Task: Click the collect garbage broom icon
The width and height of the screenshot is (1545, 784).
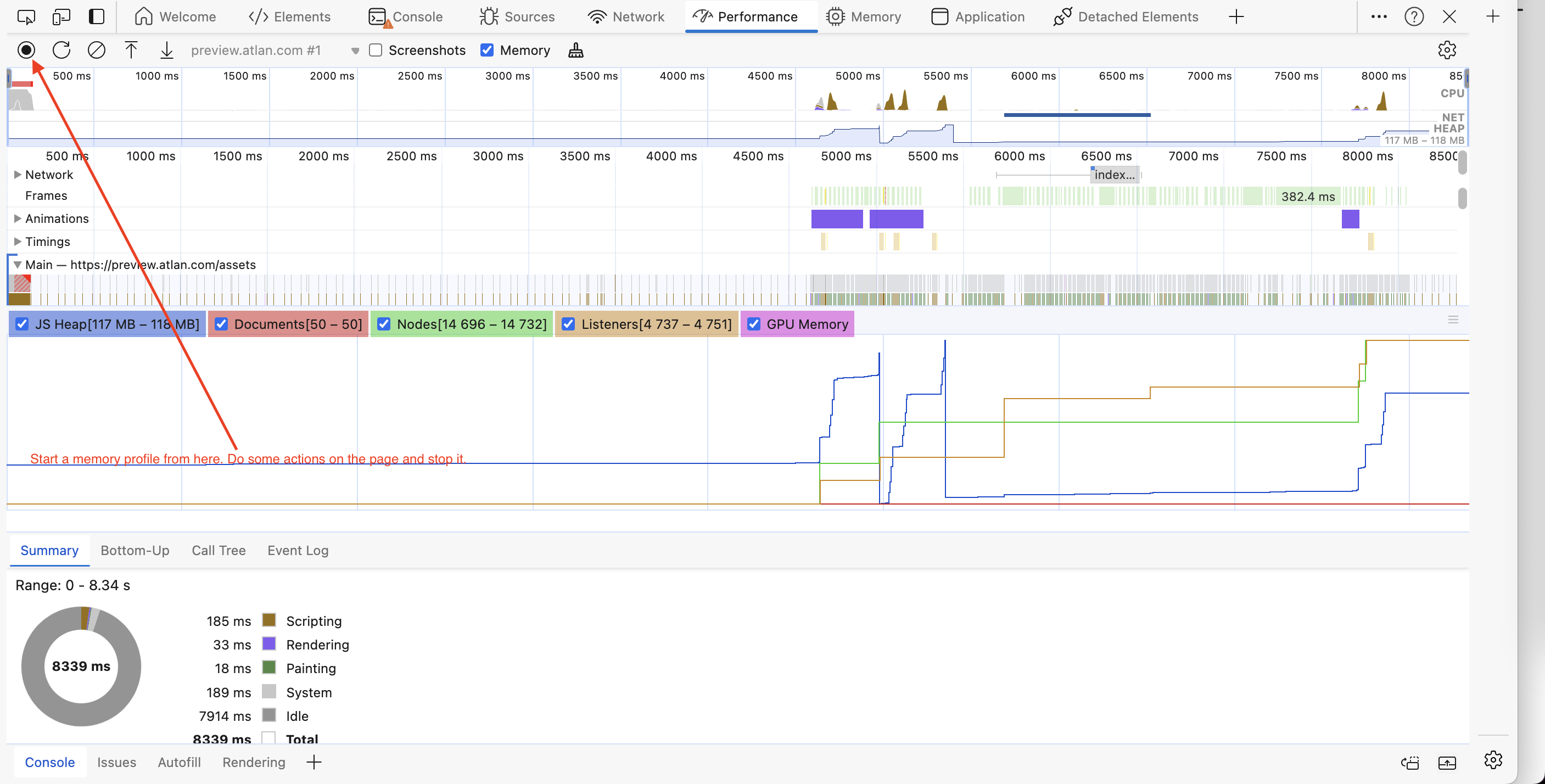Action: pyautogui.click(x=575, y=50)
